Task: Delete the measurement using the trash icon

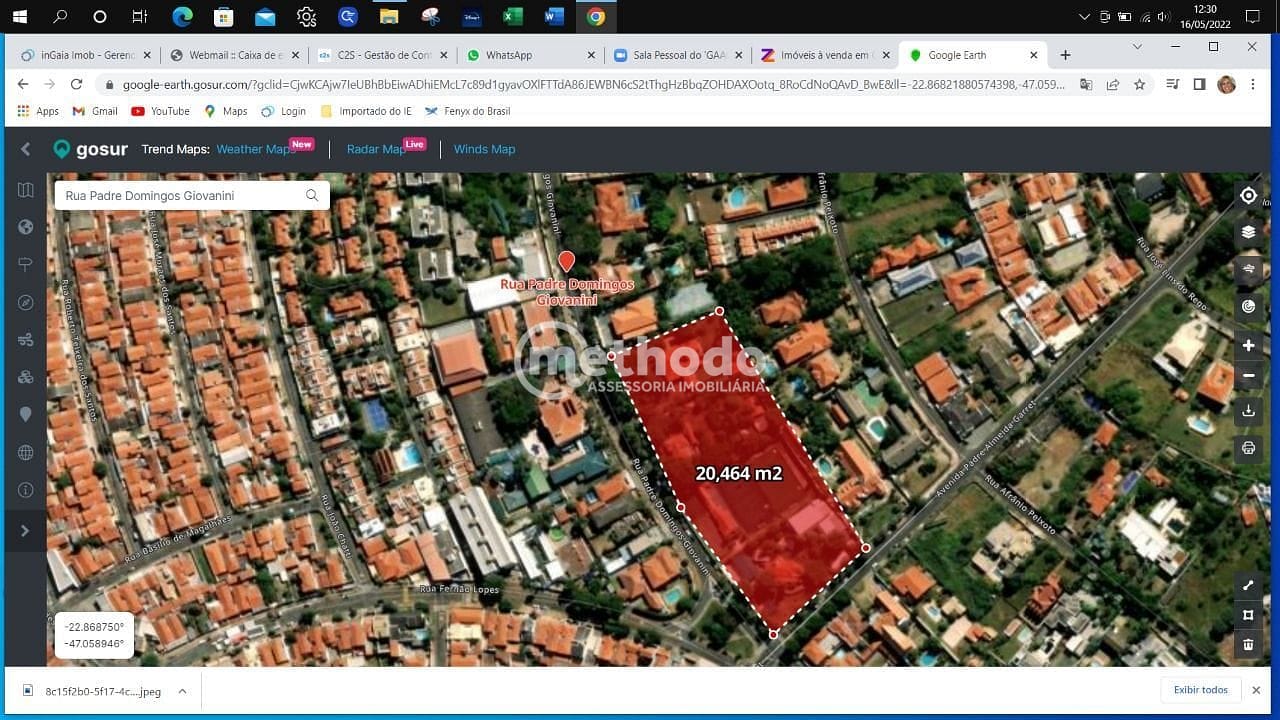Action: point(1248,644)
